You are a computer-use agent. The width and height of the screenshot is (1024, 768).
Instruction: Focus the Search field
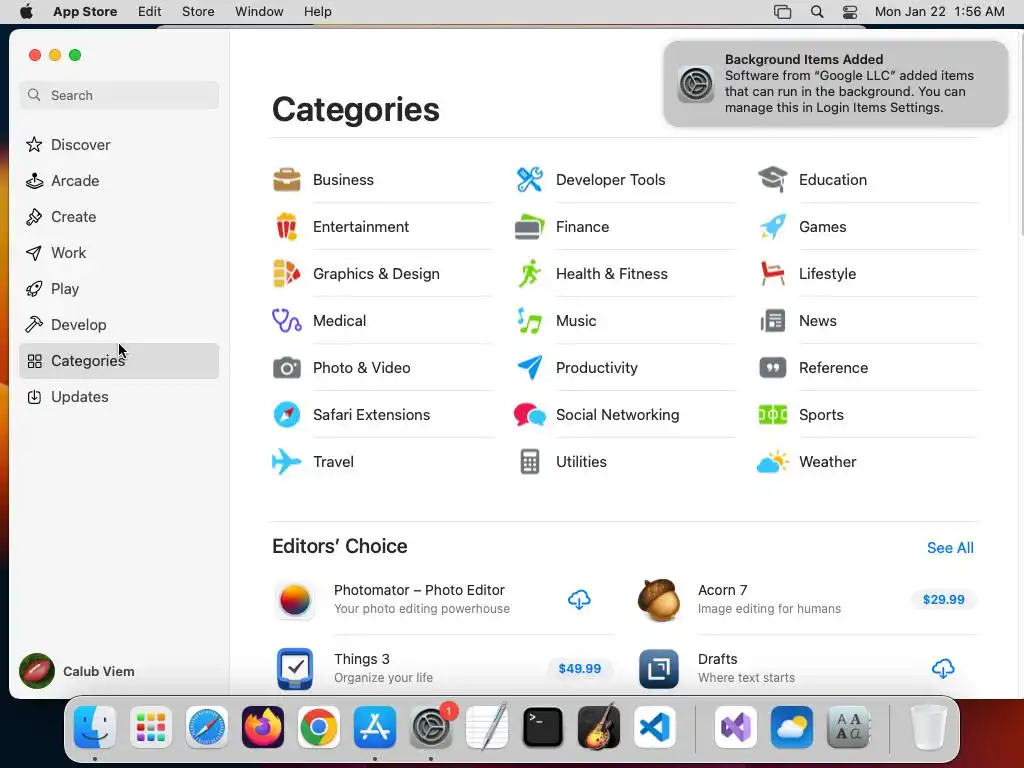tap(119, 95)
